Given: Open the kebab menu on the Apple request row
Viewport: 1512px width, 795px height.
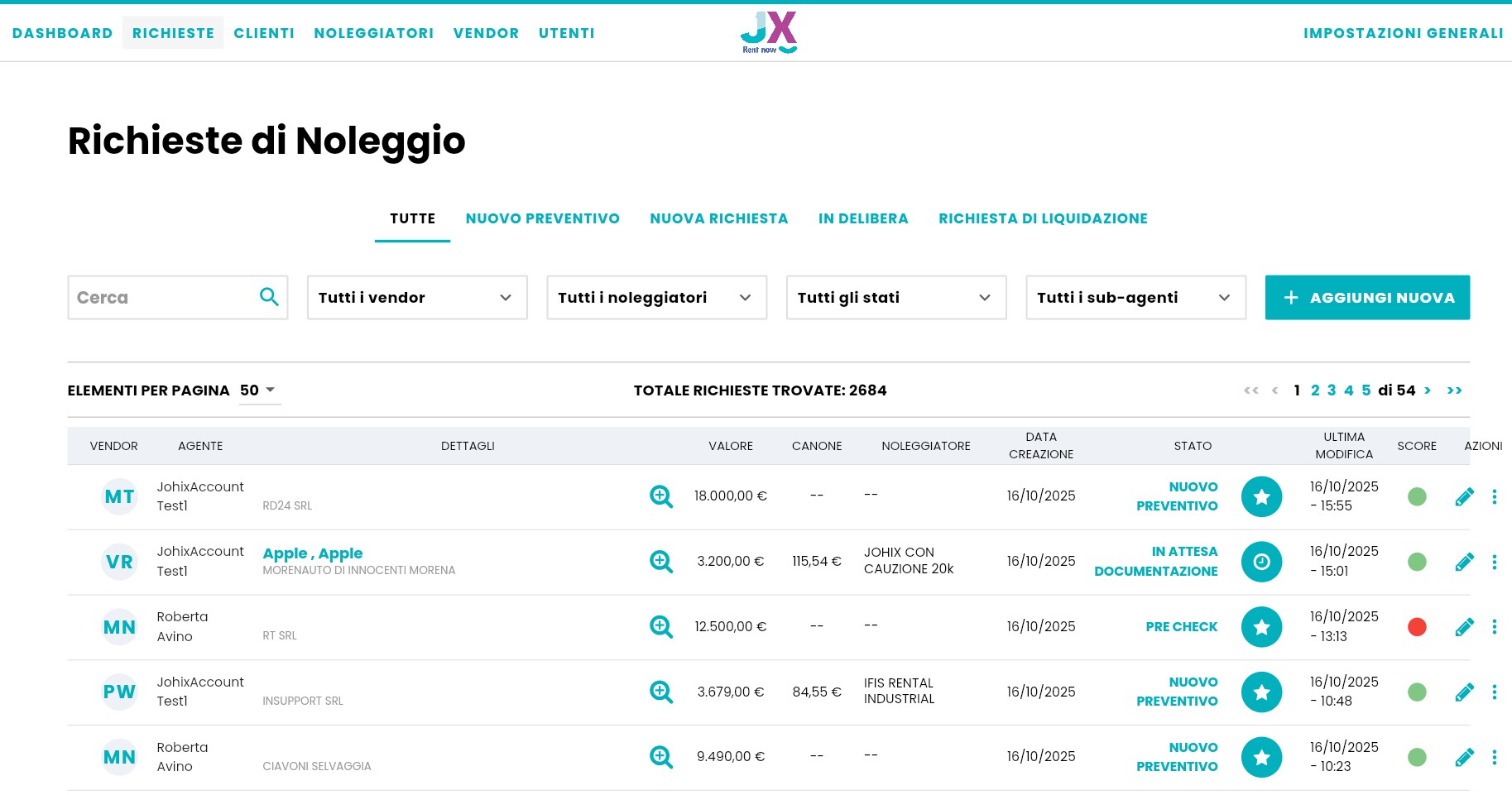Looking at the screenshot, I should click(1495, 562).
